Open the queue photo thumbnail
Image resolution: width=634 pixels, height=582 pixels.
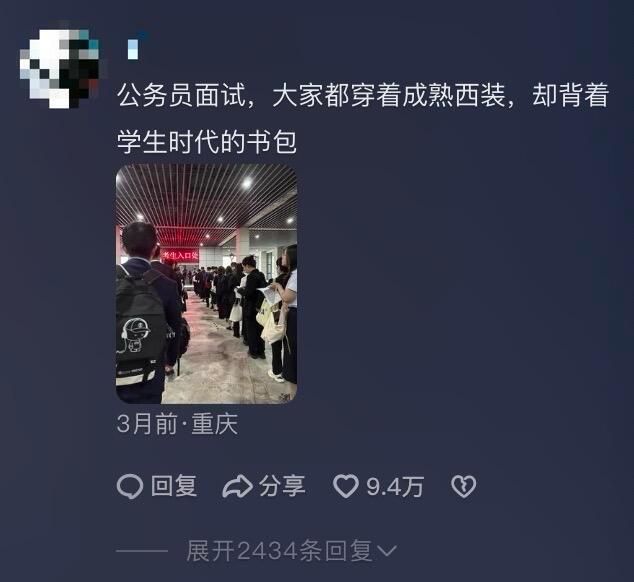[207, 284]
